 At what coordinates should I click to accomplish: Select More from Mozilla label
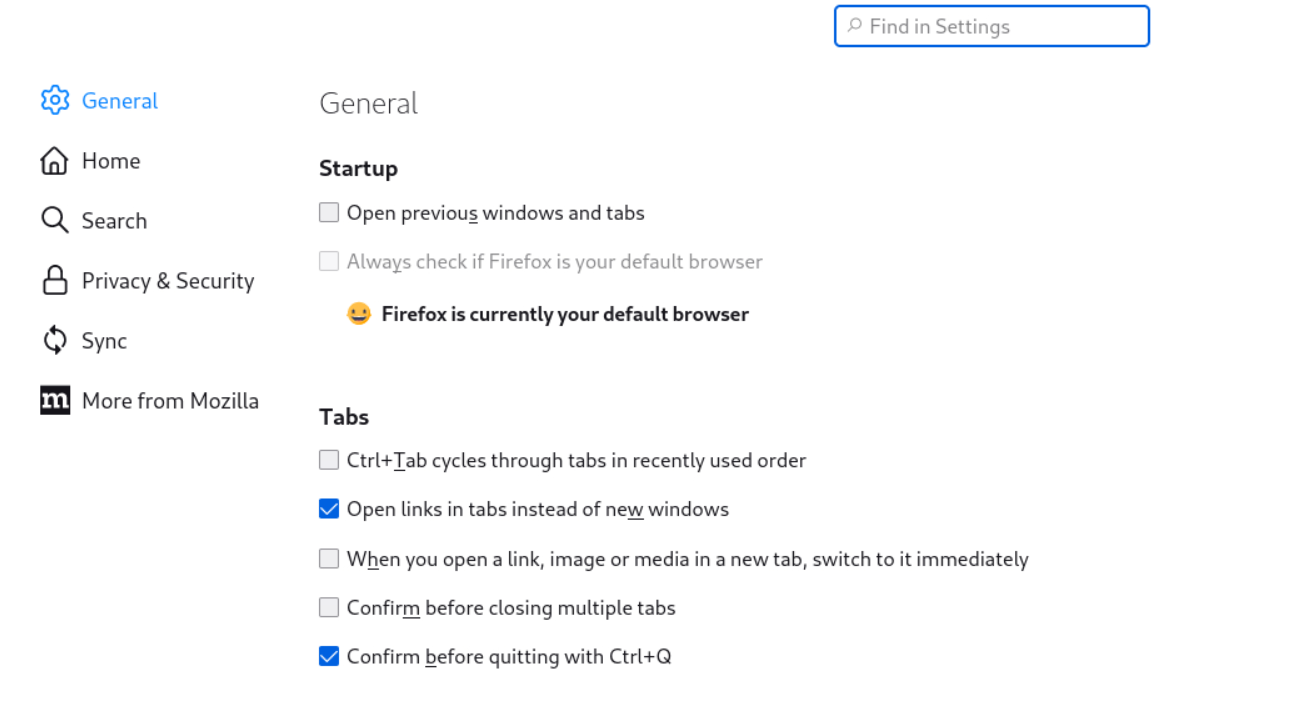click(x=170, y=401)
